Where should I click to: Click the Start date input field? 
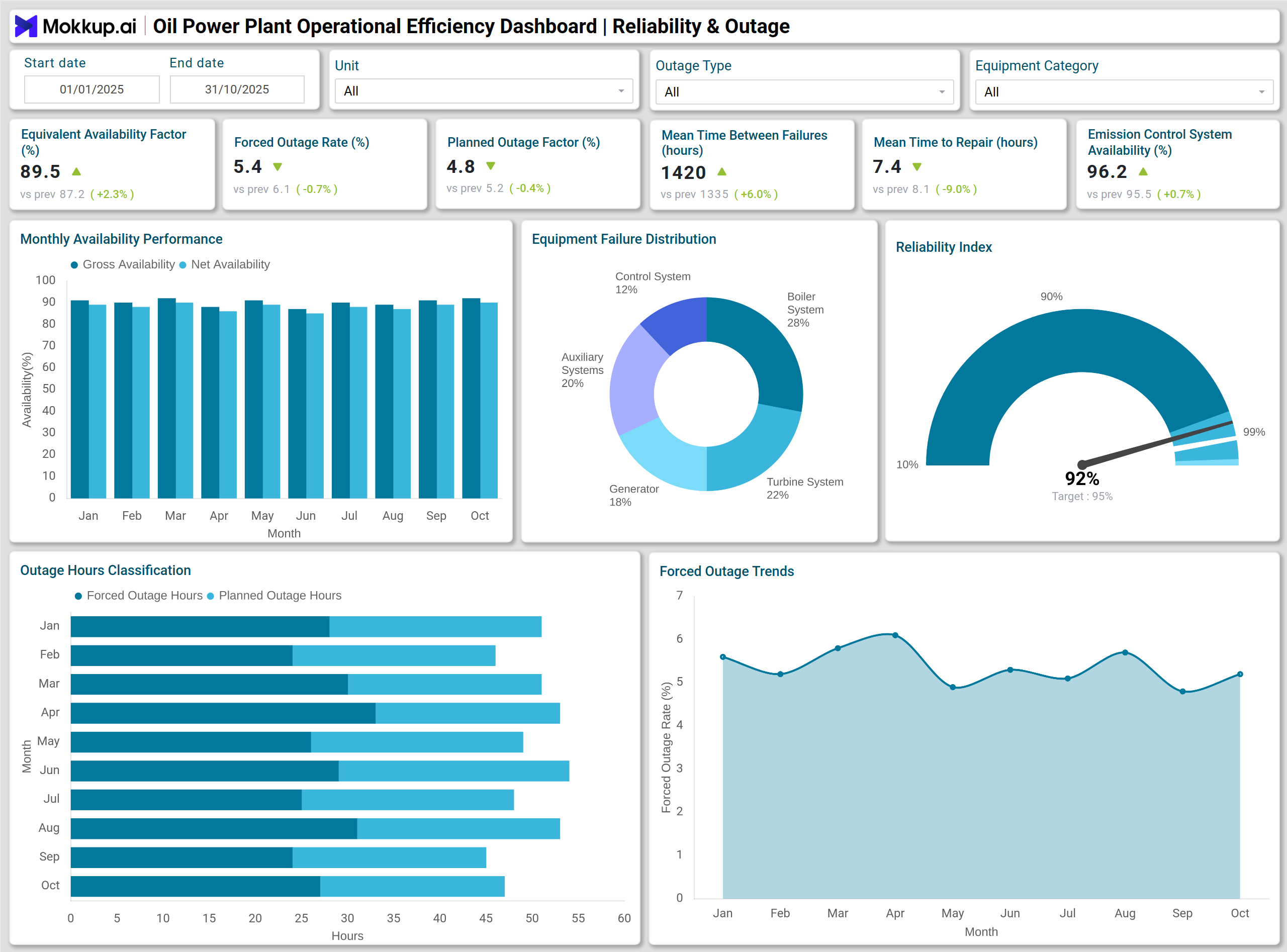pyautogui.click(x=91, y=89)
